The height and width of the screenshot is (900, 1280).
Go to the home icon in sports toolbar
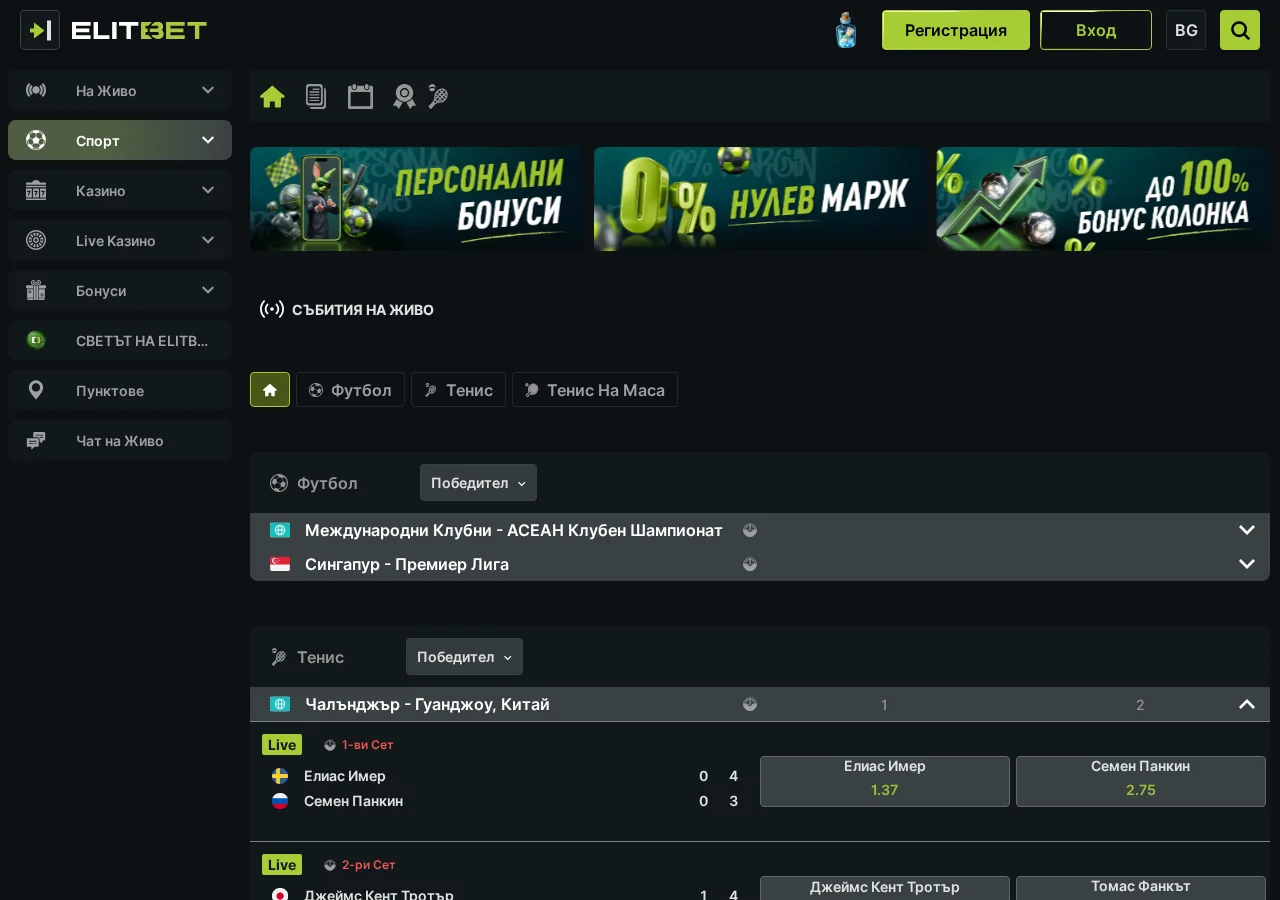272,96
